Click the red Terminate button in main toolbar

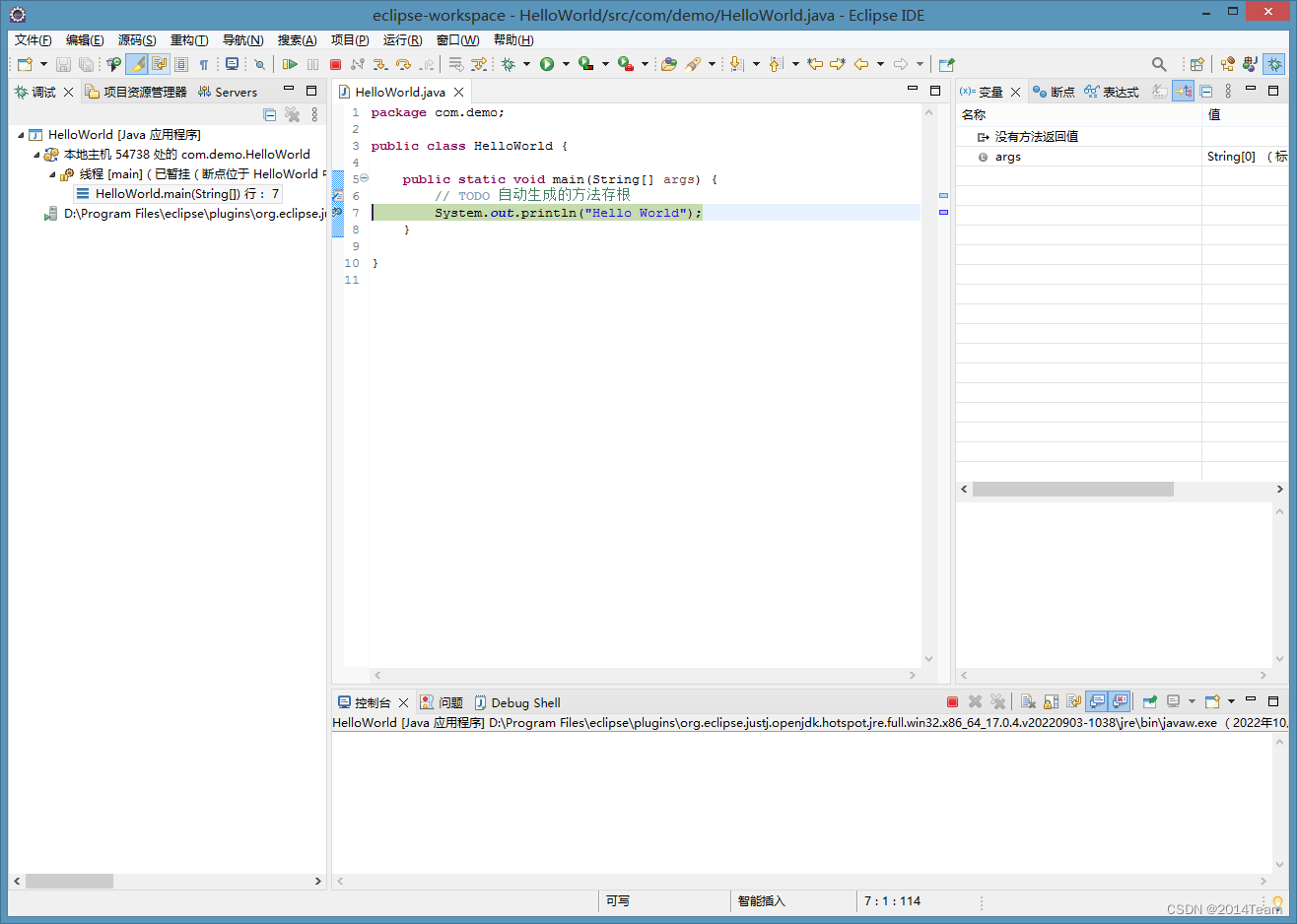click(335, 64)
